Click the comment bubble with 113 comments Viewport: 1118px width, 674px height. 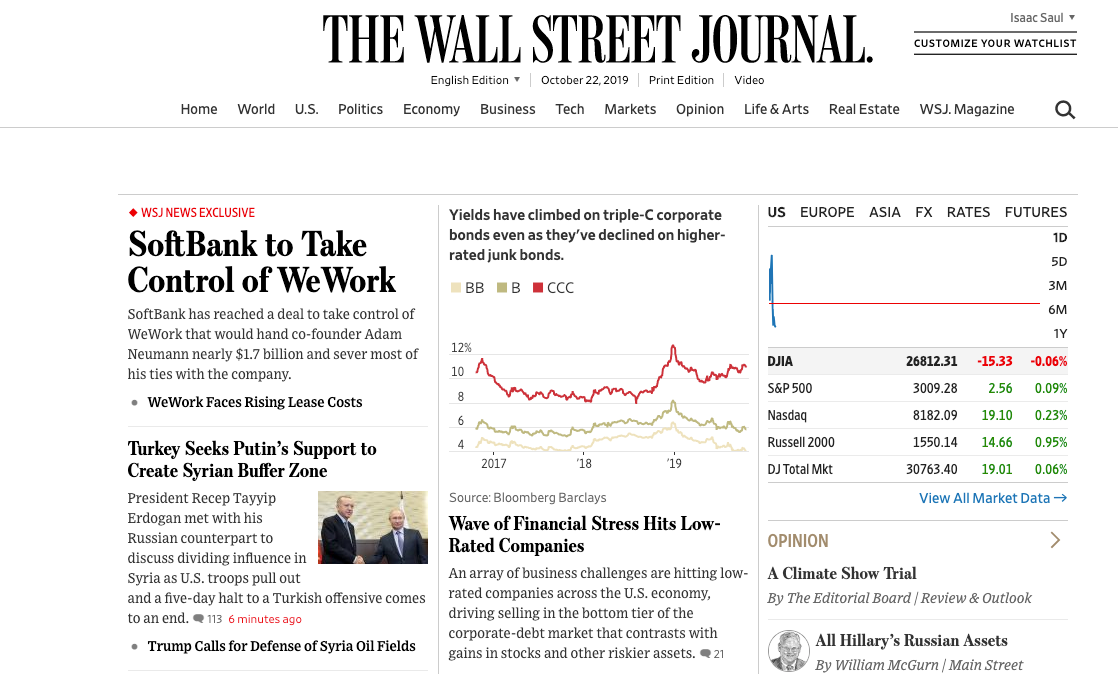[199, 619]
